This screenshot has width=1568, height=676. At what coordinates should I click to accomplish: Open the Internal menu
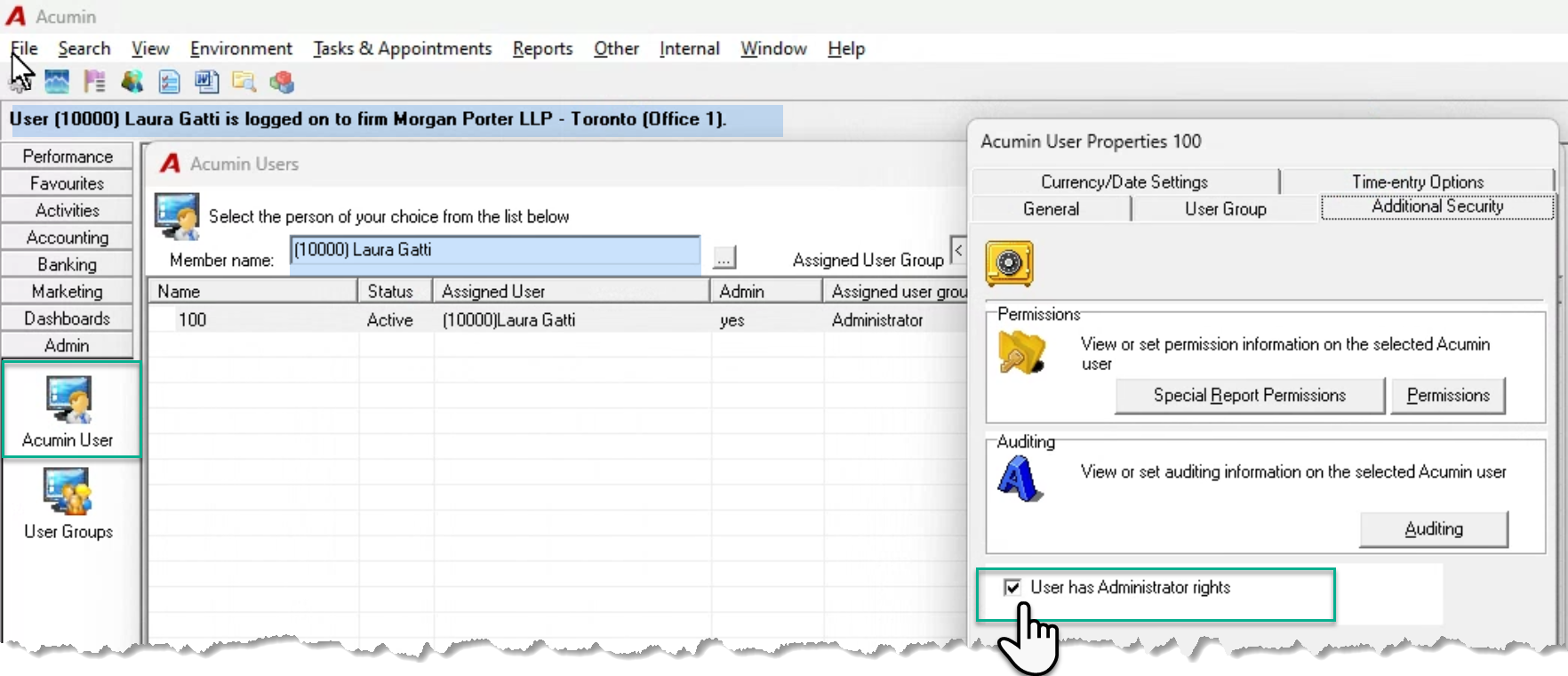689,48
